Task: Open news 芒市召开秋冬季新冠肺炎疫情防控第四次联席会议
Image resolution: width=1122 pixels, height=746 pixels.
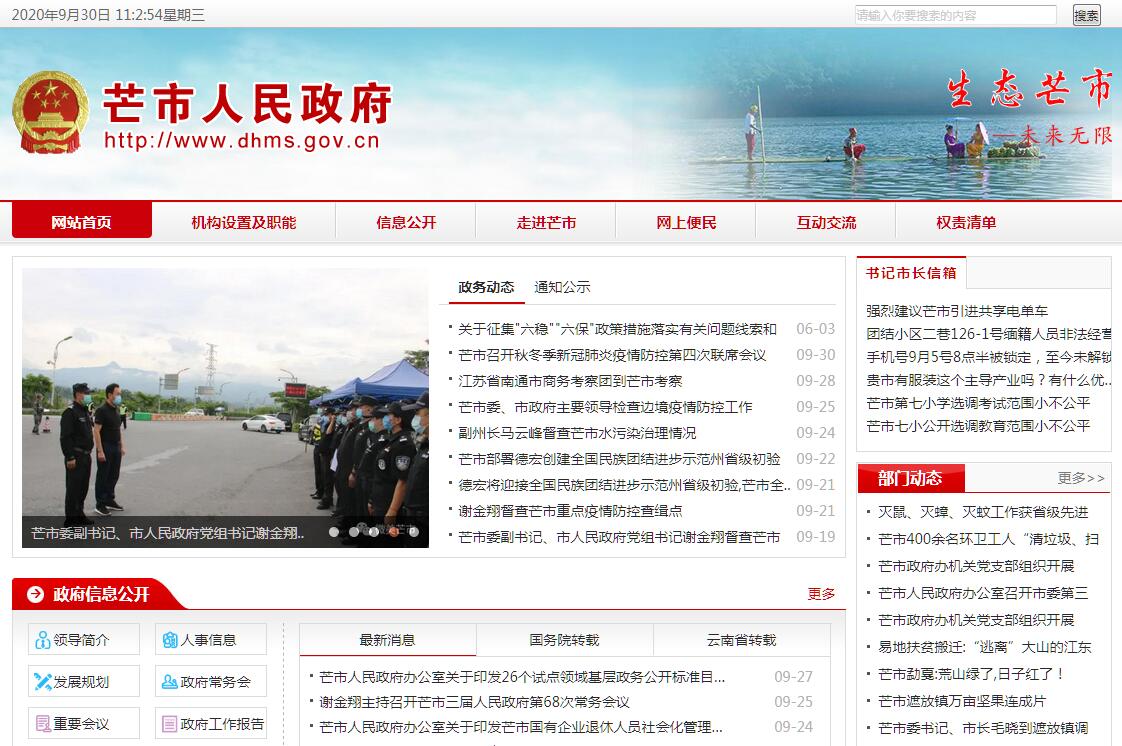Action: click(612, 355)
